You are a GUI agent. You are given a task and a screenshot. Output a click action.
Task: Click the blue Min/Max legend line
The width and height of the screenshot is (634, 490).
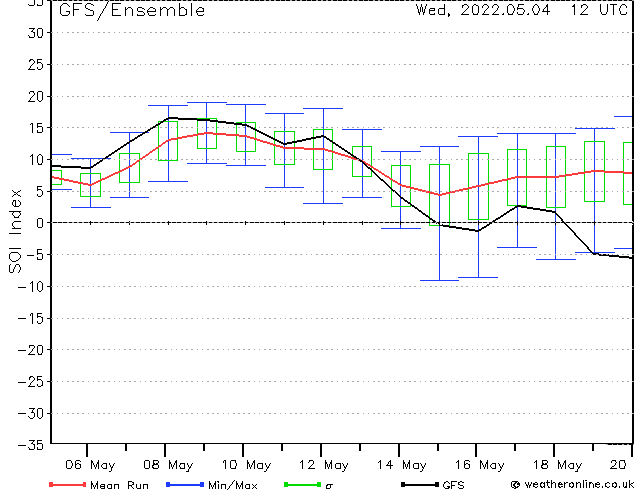(185, 484)
